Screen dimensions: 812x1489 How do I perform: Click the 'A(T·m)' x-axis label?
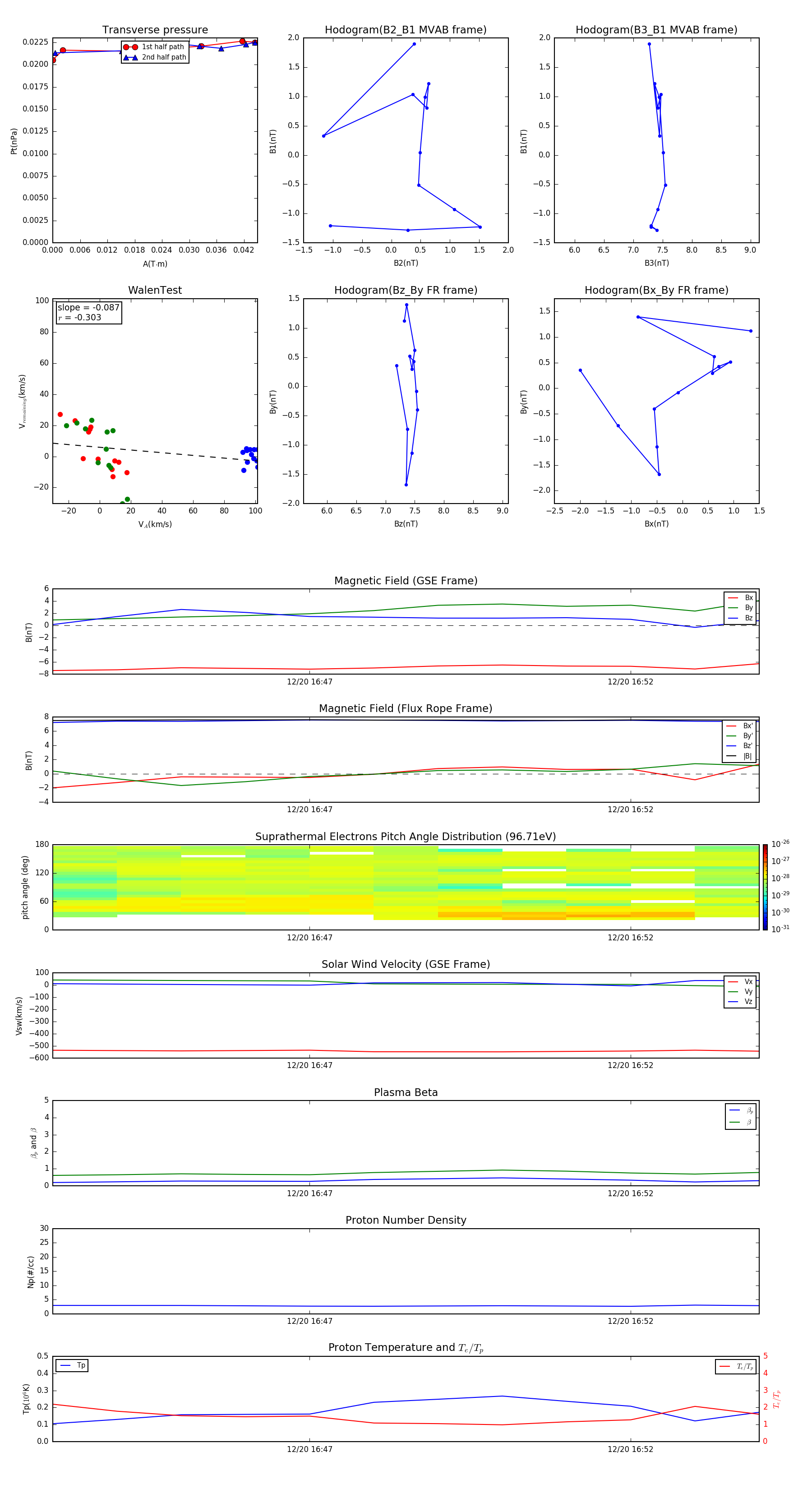(x=155, y=264)
